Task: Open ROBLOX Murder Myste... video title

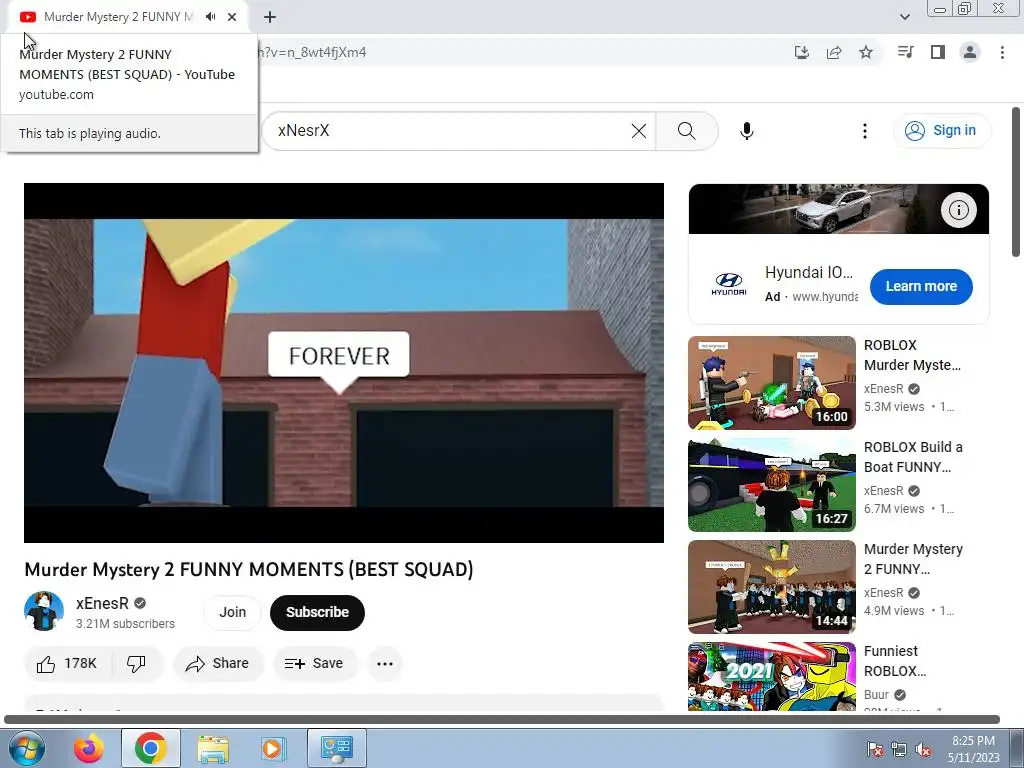Action: coord(912,355)
